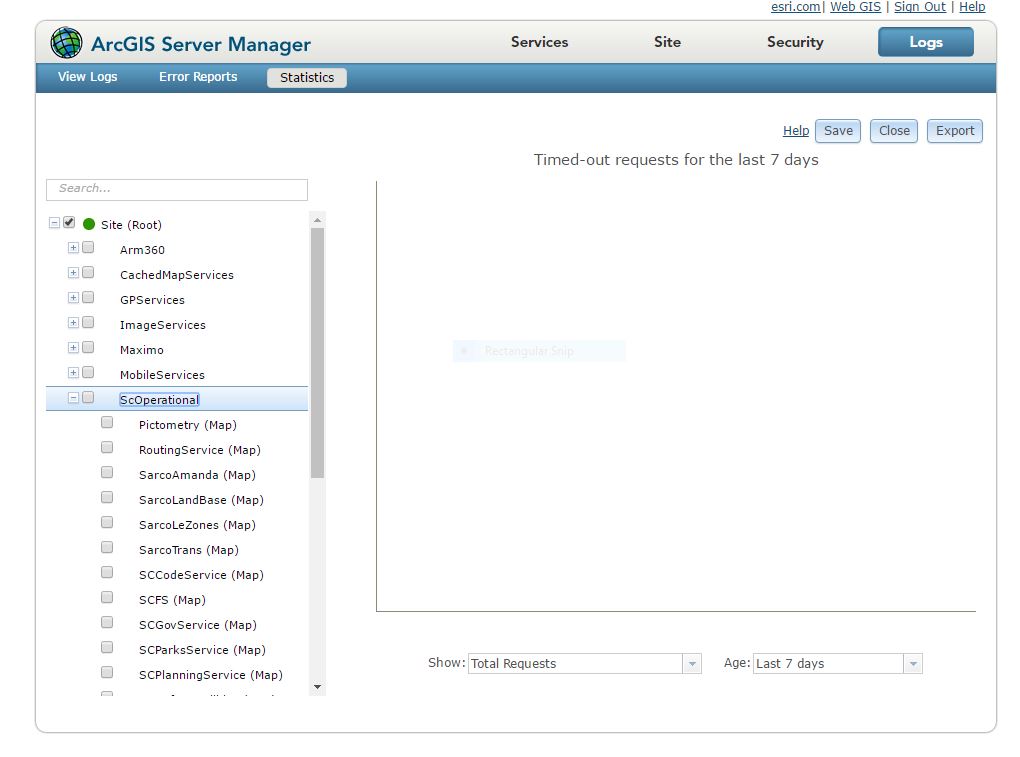Collapse the ScOperational folder
The height and width of the screenshot is (757, 1020).
(74, 398)
